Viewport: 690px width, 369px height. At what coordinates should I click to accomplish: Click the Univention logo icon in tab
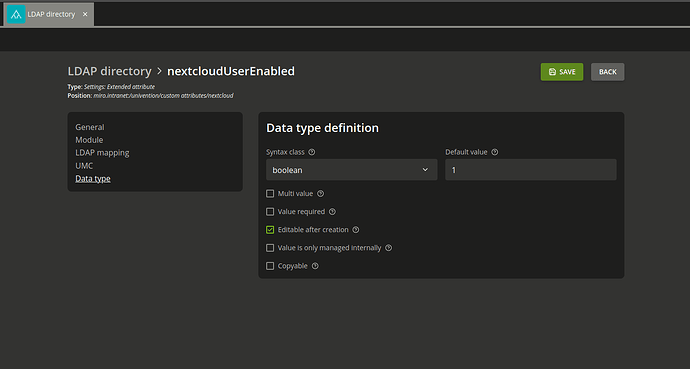(x=16, y=15)
